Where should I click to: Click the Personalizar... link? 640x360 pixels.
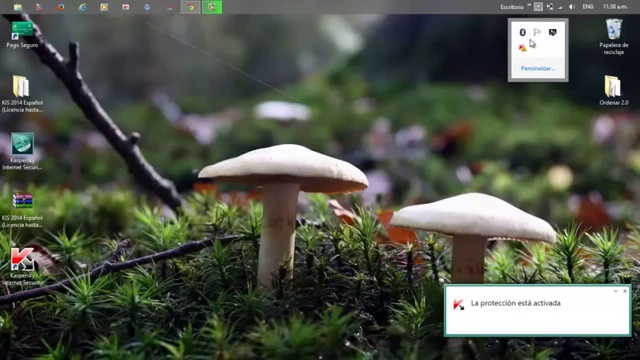538,69
